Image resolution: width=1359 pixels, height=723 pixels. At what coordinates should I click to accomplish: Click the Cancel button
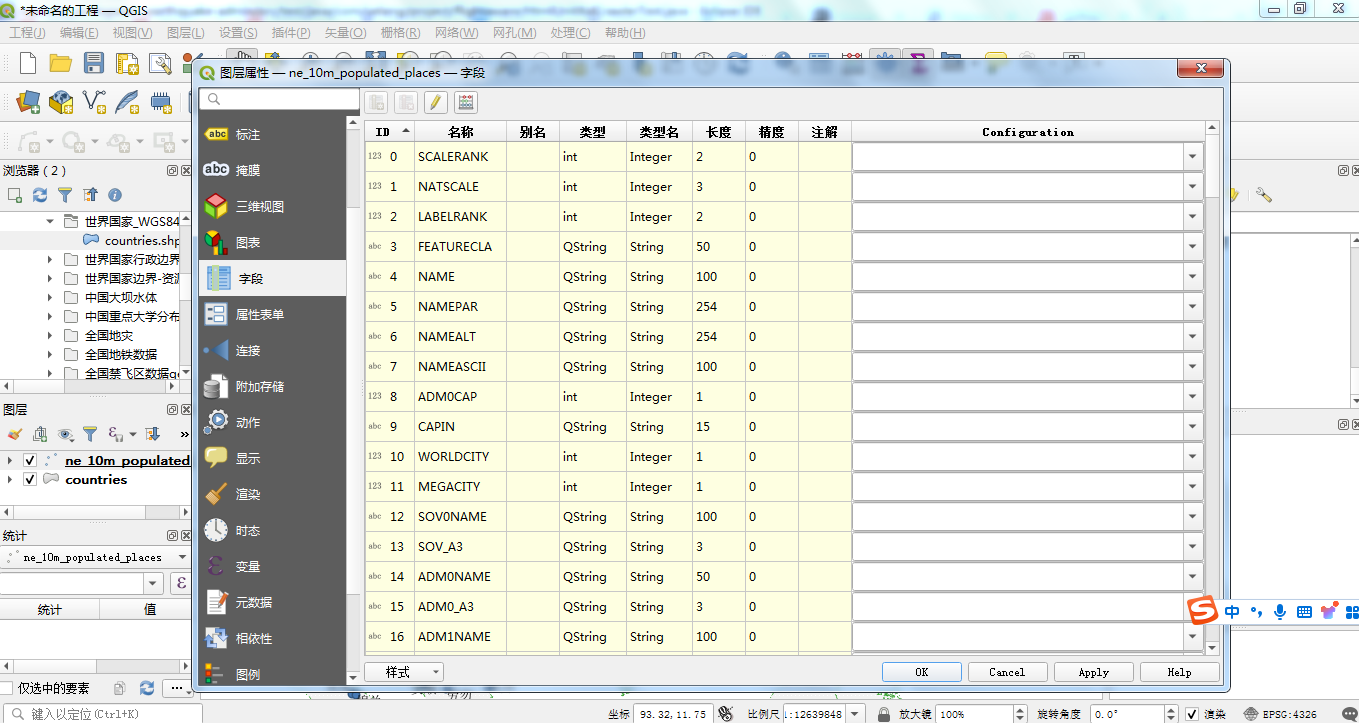coord(1007,672)
